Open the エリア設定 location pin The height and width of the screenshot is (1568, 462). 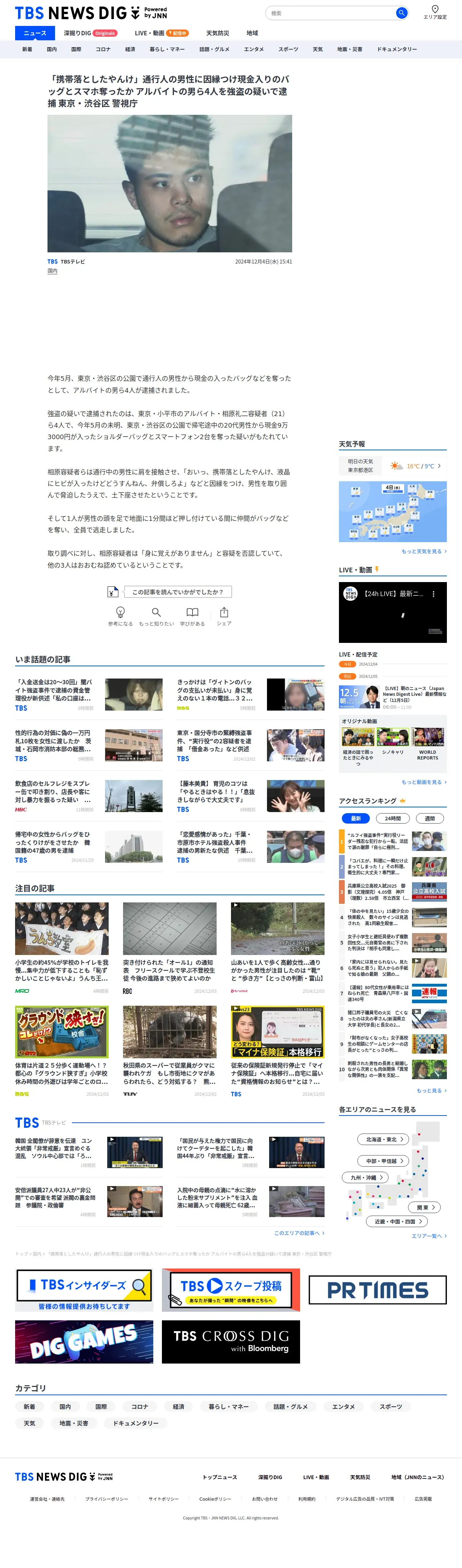click(435, 12)
